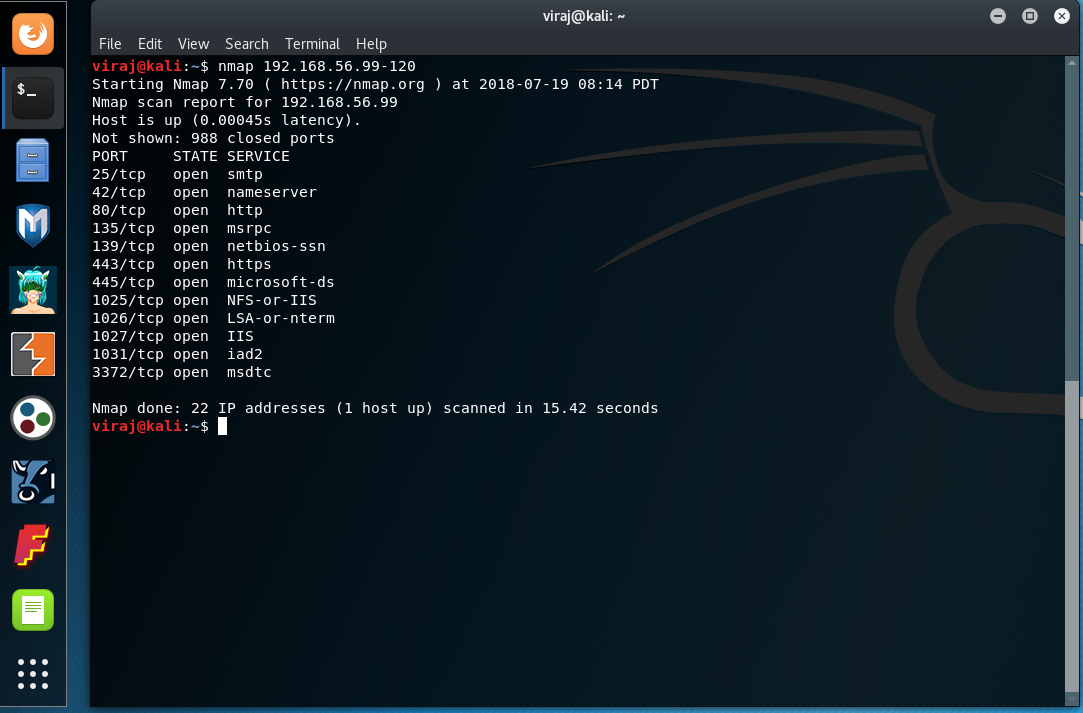The width and height of the screenshot is (1083, 713).
Task: Launch the angry-eye Maltego dock icon
Action: (x=33, y=482)
